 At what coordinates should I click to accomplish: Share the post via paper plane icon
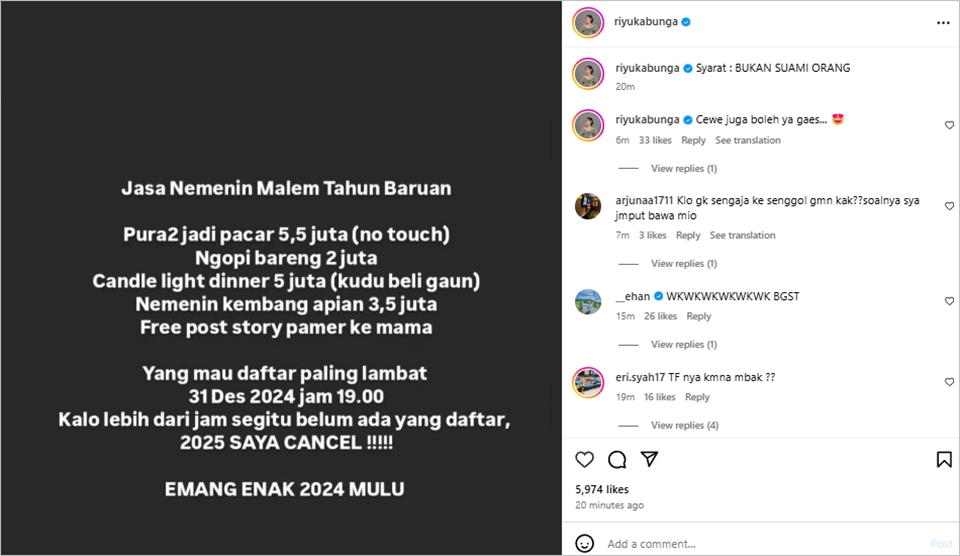[650, 459]
